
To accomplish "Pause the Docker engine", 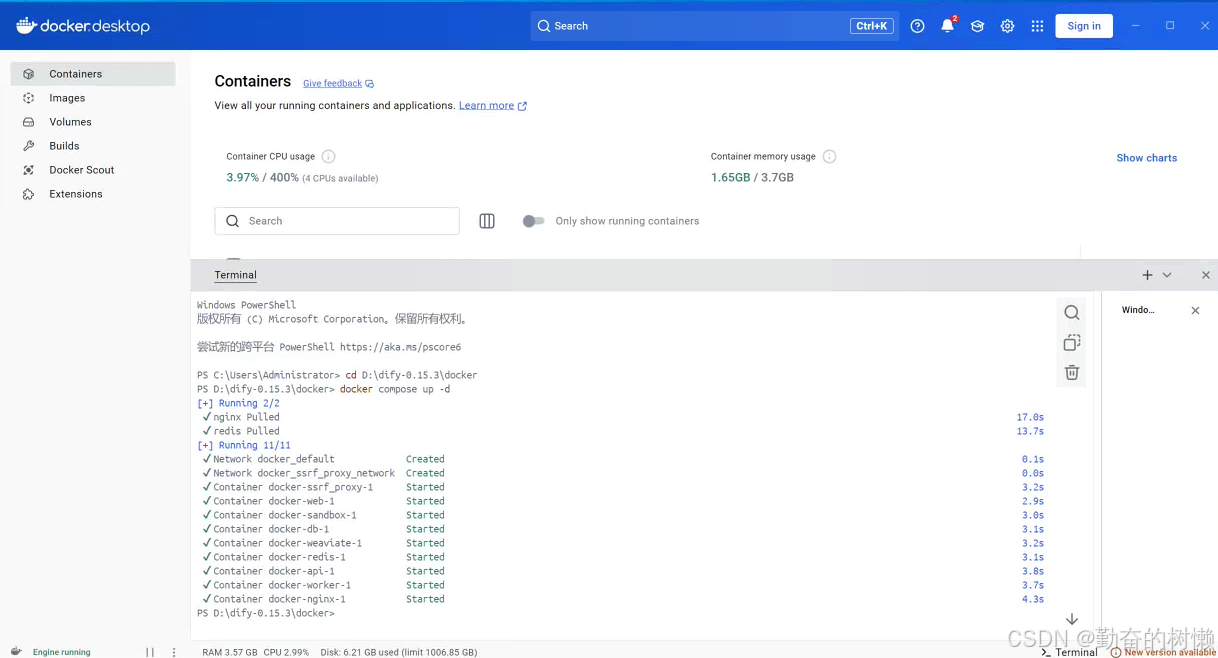I will point(150,652).
